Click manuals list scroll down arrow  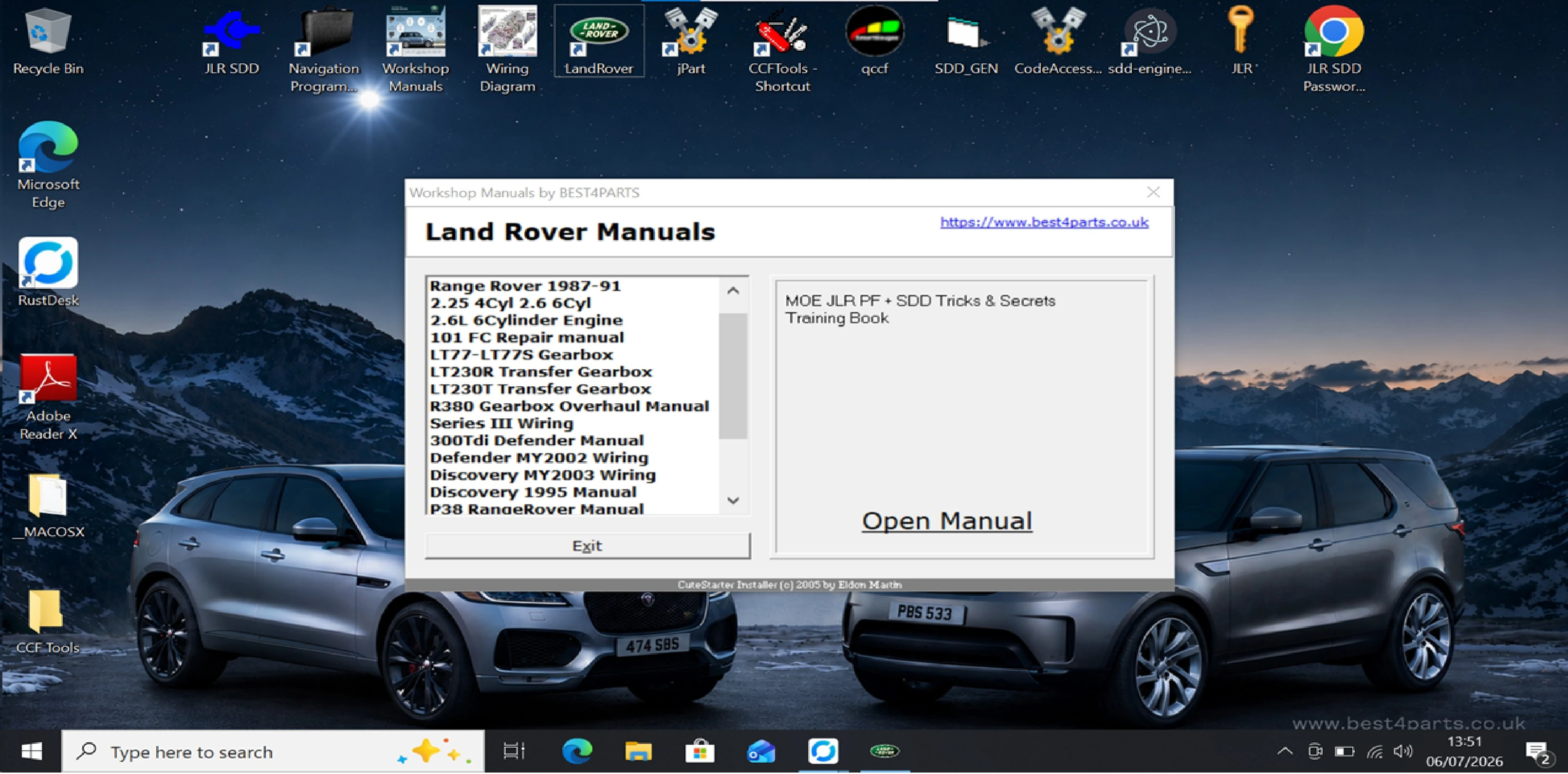pyautogui.click(x=734, y=501)
